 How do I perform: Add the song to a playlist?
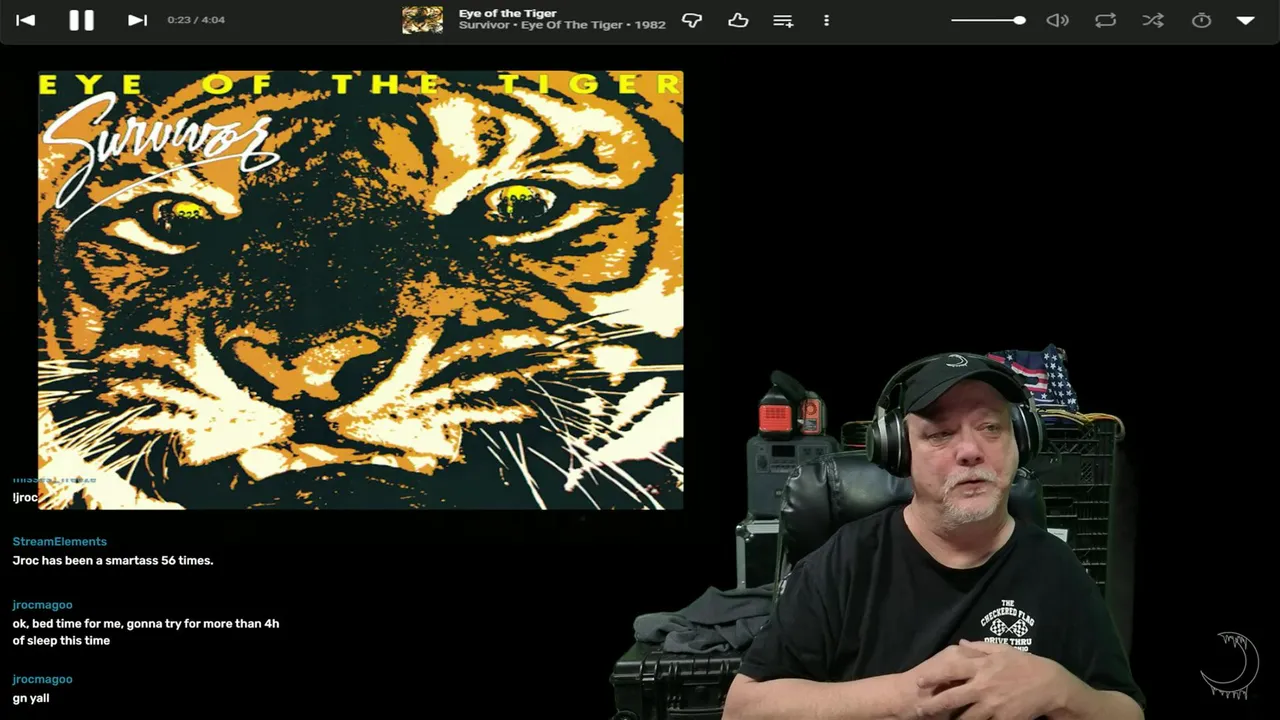(783, 20)
